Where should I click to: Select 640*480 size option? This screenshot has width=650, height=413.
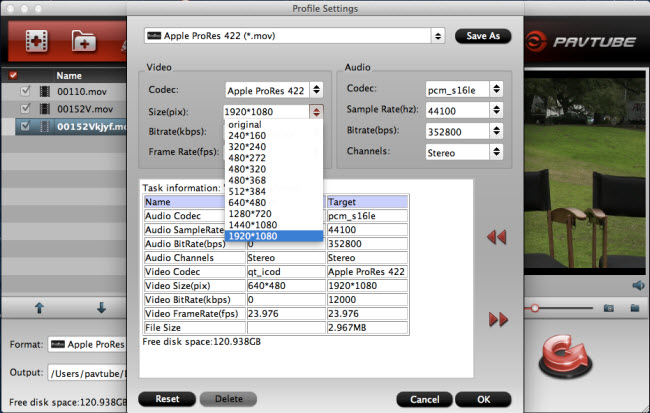[x=274, y=203]
